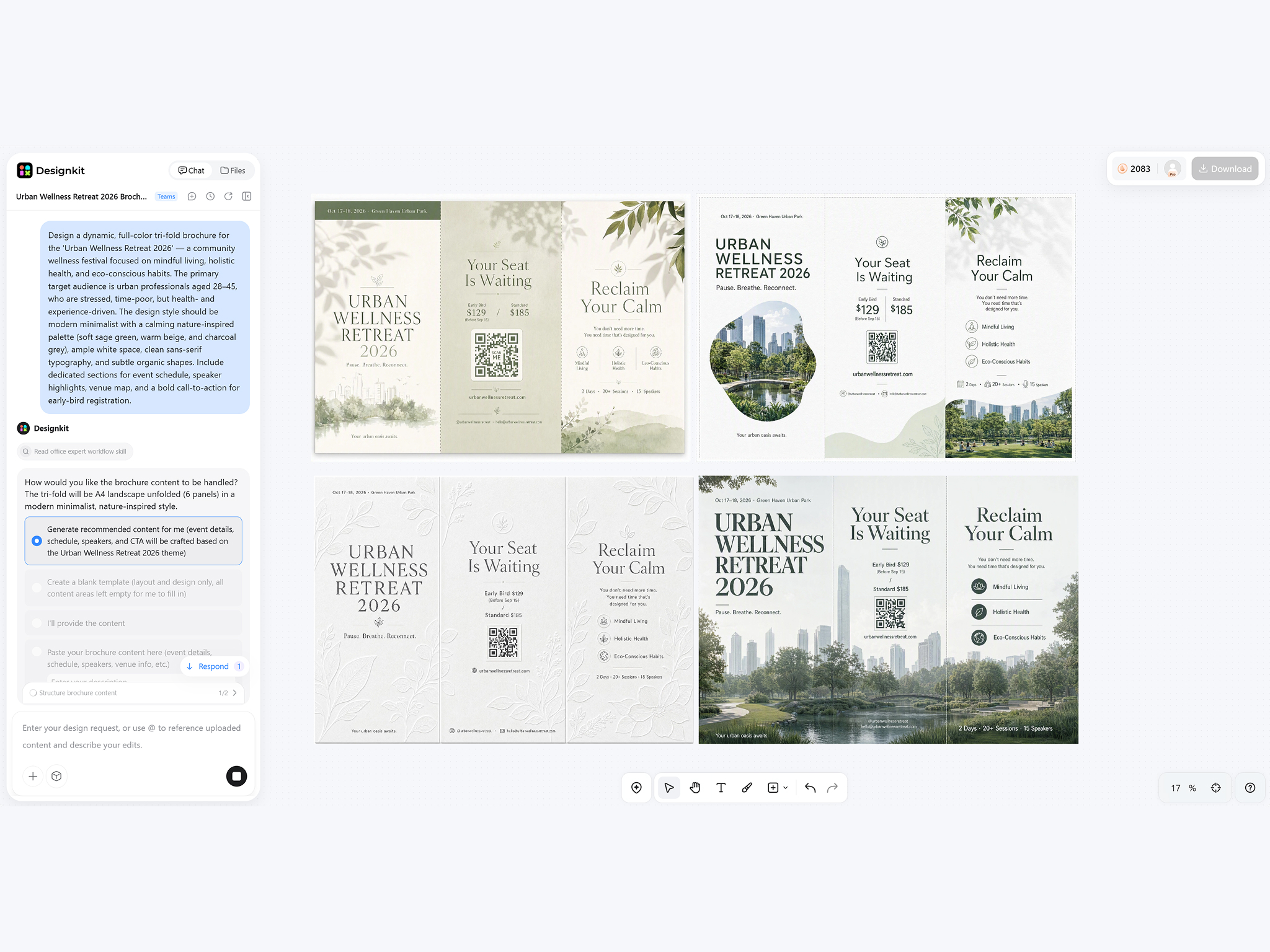Click the search icon in skill chip
This screenshot has width=1270, height=952.
pyautogui.click(x=26, y=451)
